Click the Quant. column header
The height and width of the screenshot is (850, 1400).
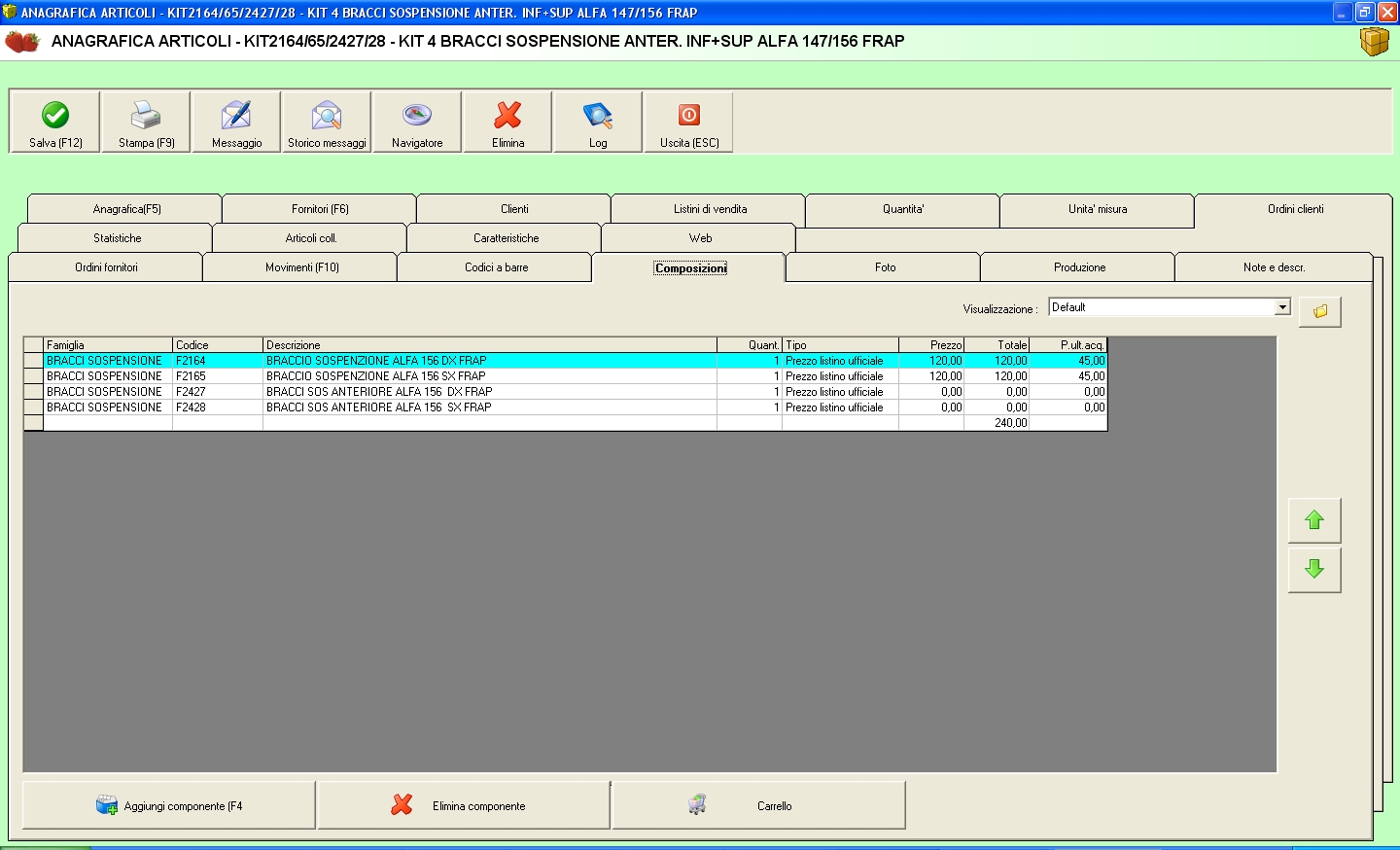click(x=750, y=345)
